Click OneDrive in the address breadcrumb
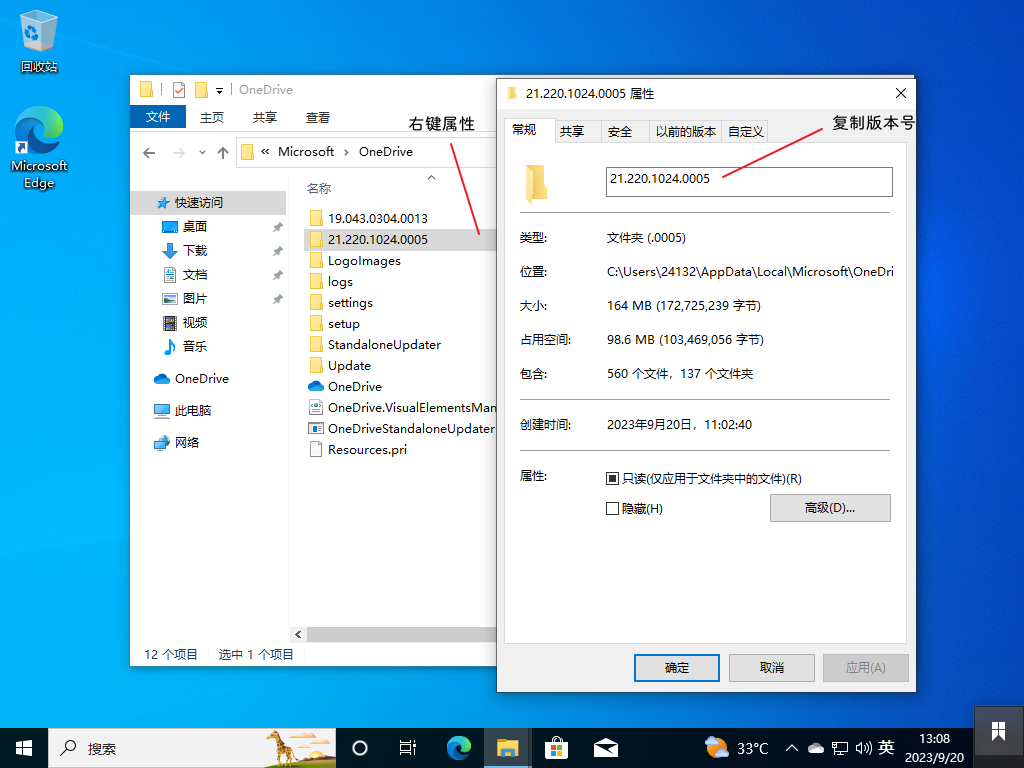The width and height of the screenshot is (1024, 768). click(385, 152)
